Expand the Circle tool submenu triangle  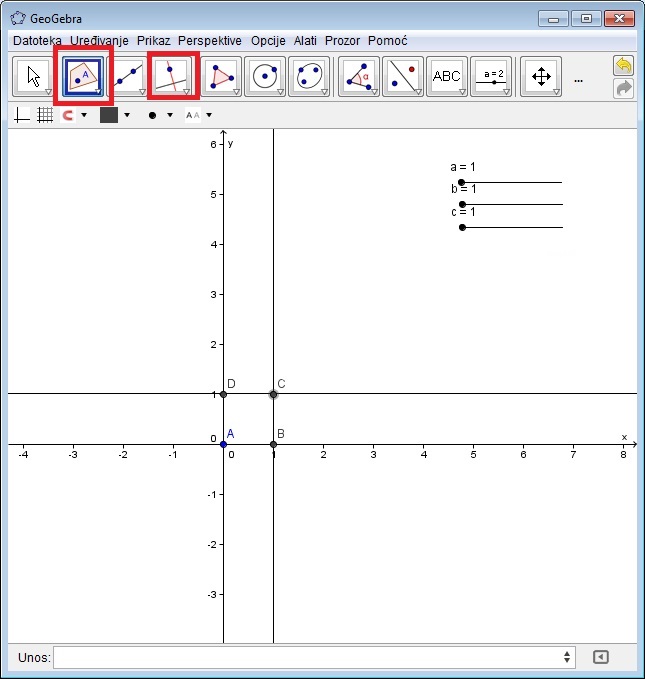coord(280,92)
